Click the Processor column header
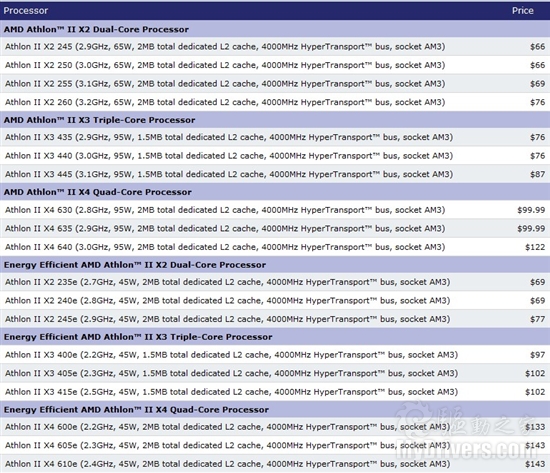Image resolution: width=550 pixels, height=473 pixels. pos(26,11)
